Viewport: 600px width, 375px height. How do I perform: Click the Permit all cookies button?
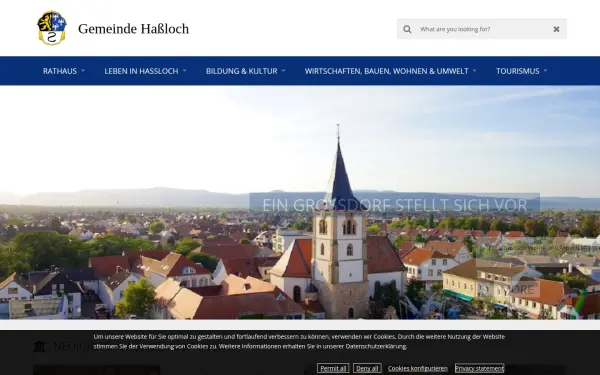coord(333,368)
